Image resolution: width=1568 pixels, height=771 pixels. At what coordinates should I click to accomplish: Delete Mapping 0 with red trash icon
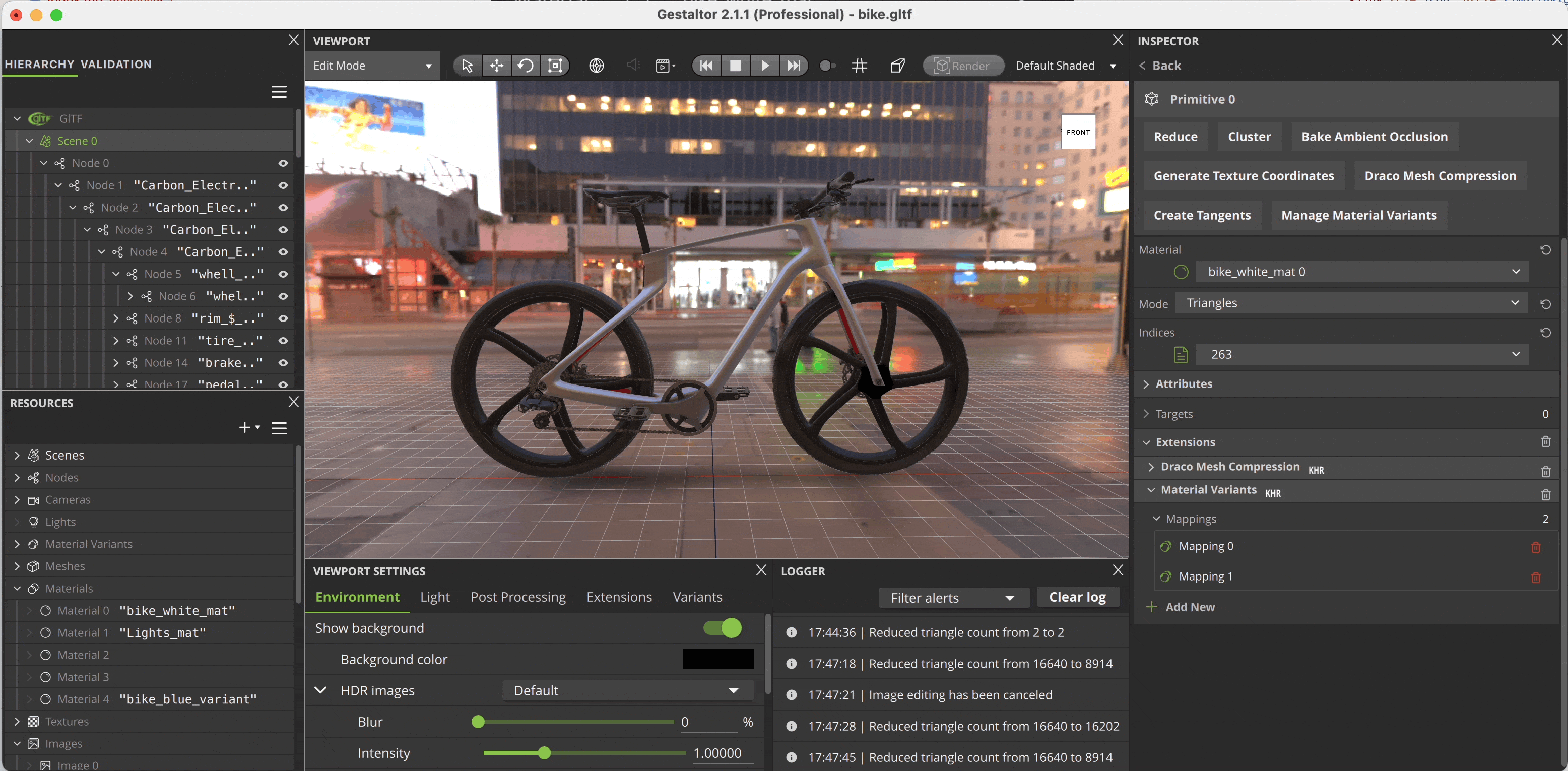[x=1535, y=547]
